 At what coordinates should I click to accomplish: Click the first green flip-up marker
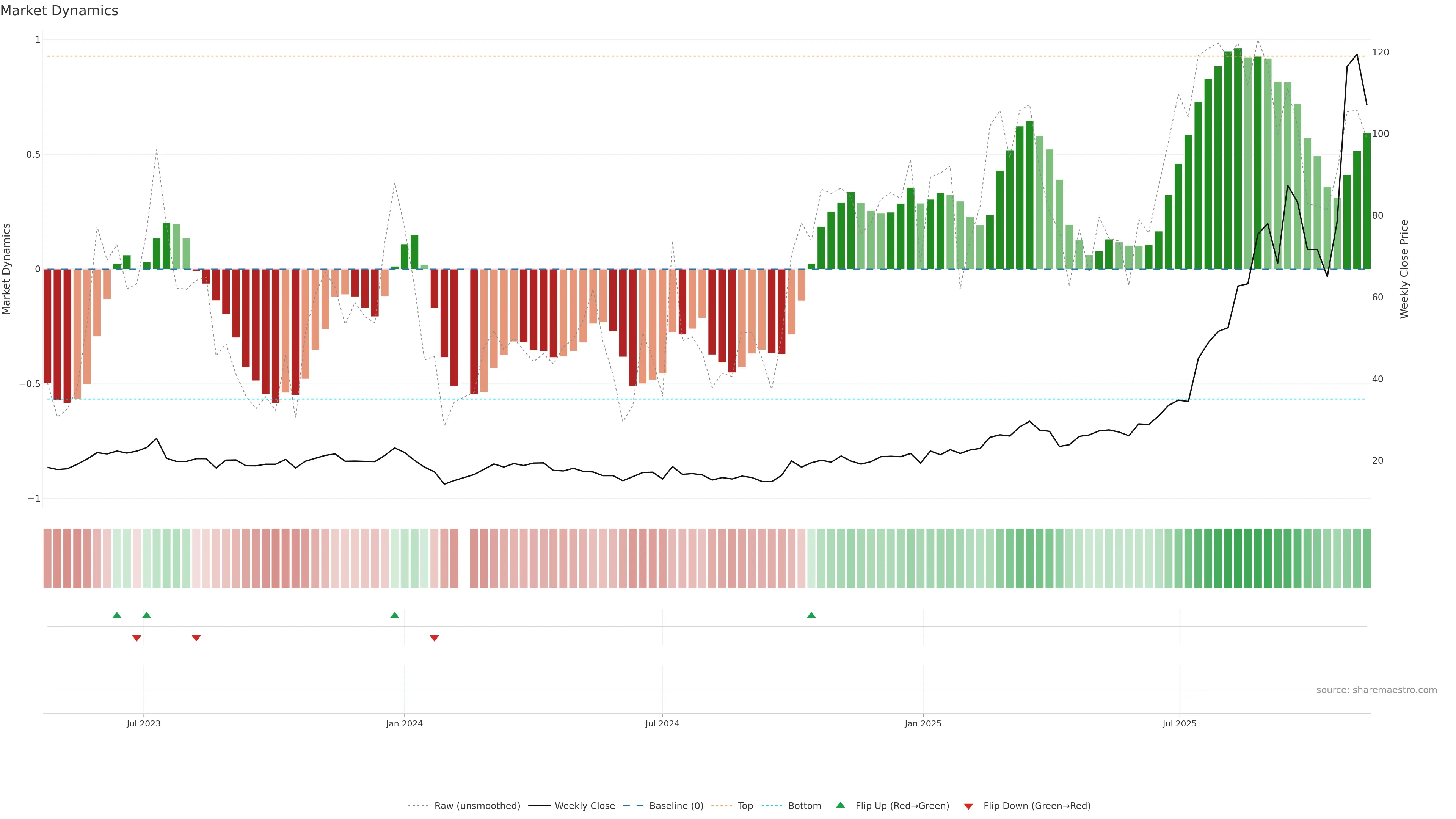[x=117, y=615]
